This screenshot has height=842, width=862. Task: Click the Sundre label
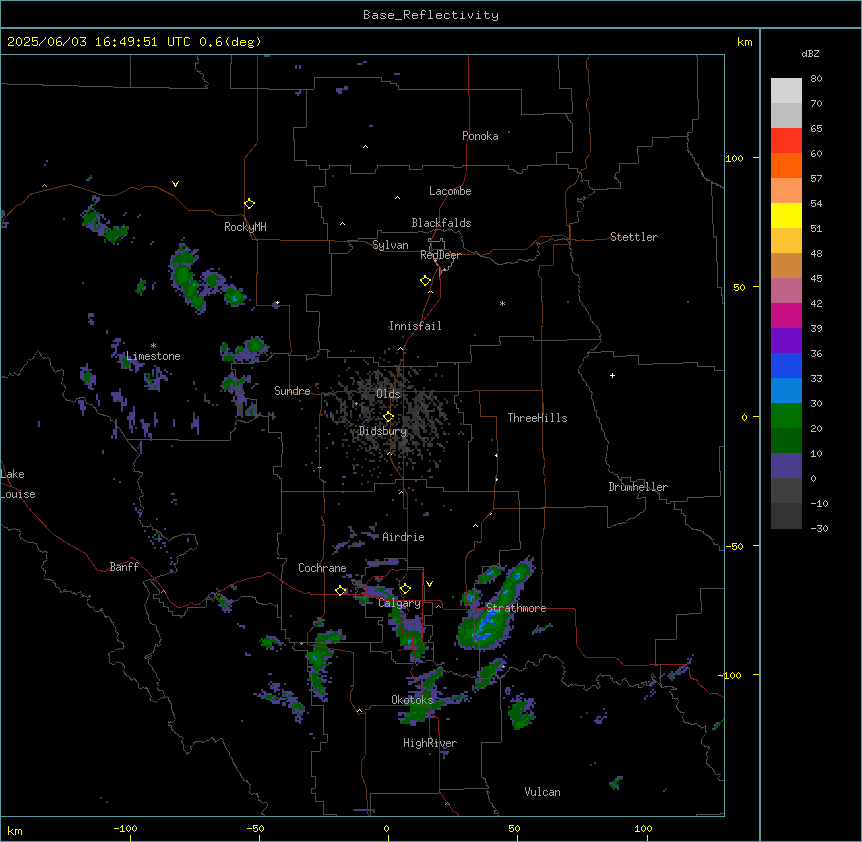292,391
